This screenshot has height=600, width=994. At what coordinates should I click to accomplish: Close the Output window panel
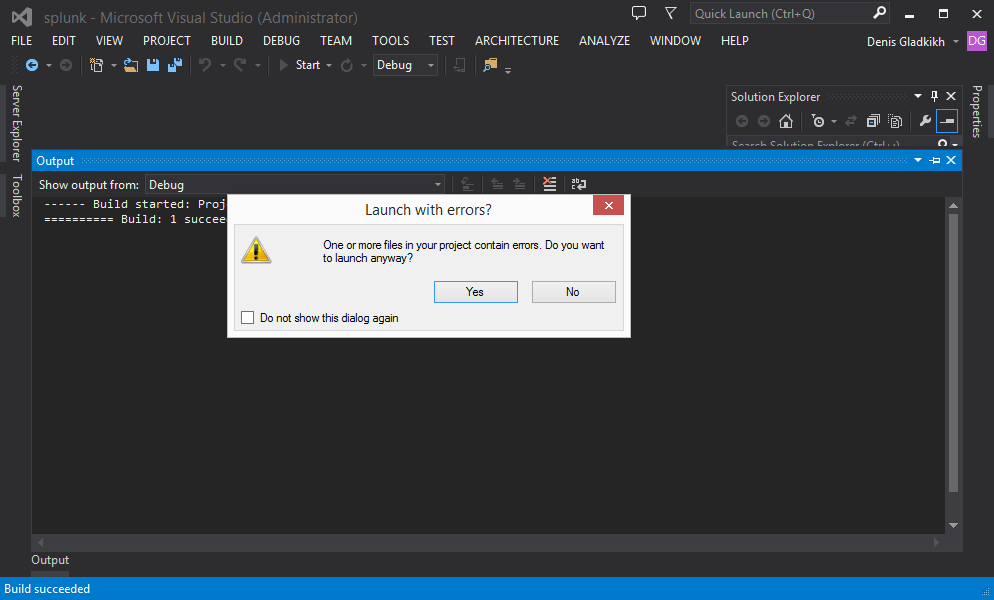[951, 160]
